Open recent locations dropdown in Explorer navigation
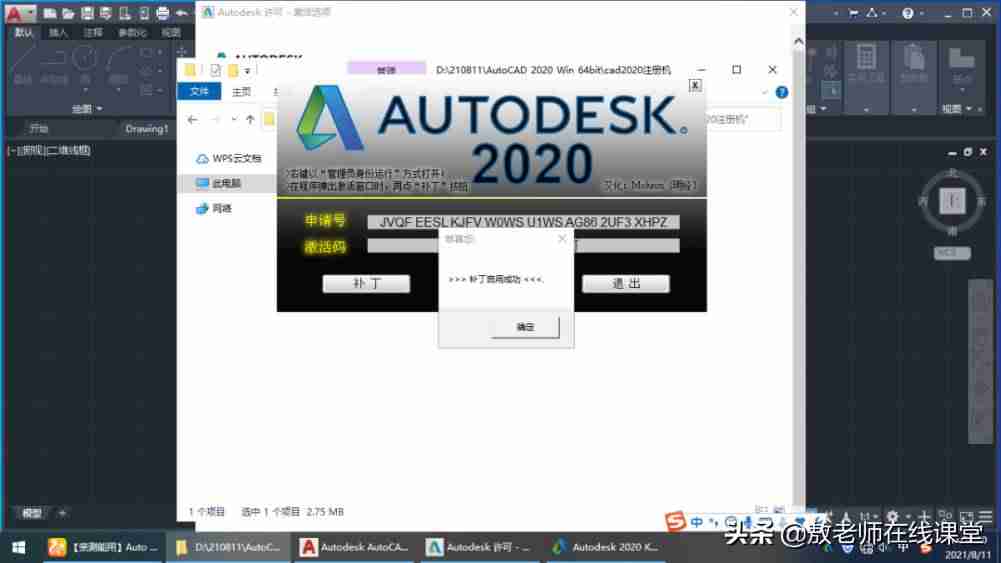 (x=234, y=119)
